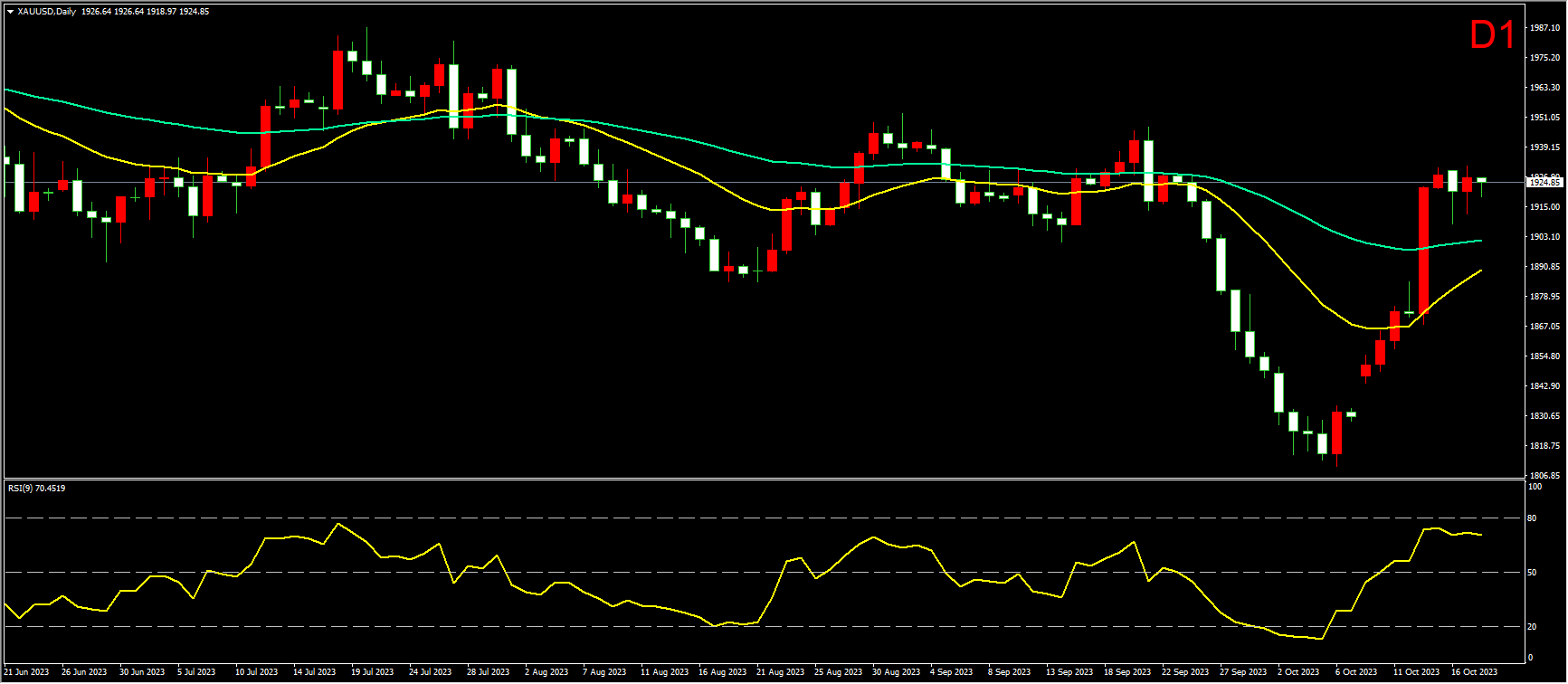Screen dimensions: 1568x684
Task: Click the red D1 timeframe label
Action: coord(1493,36)
